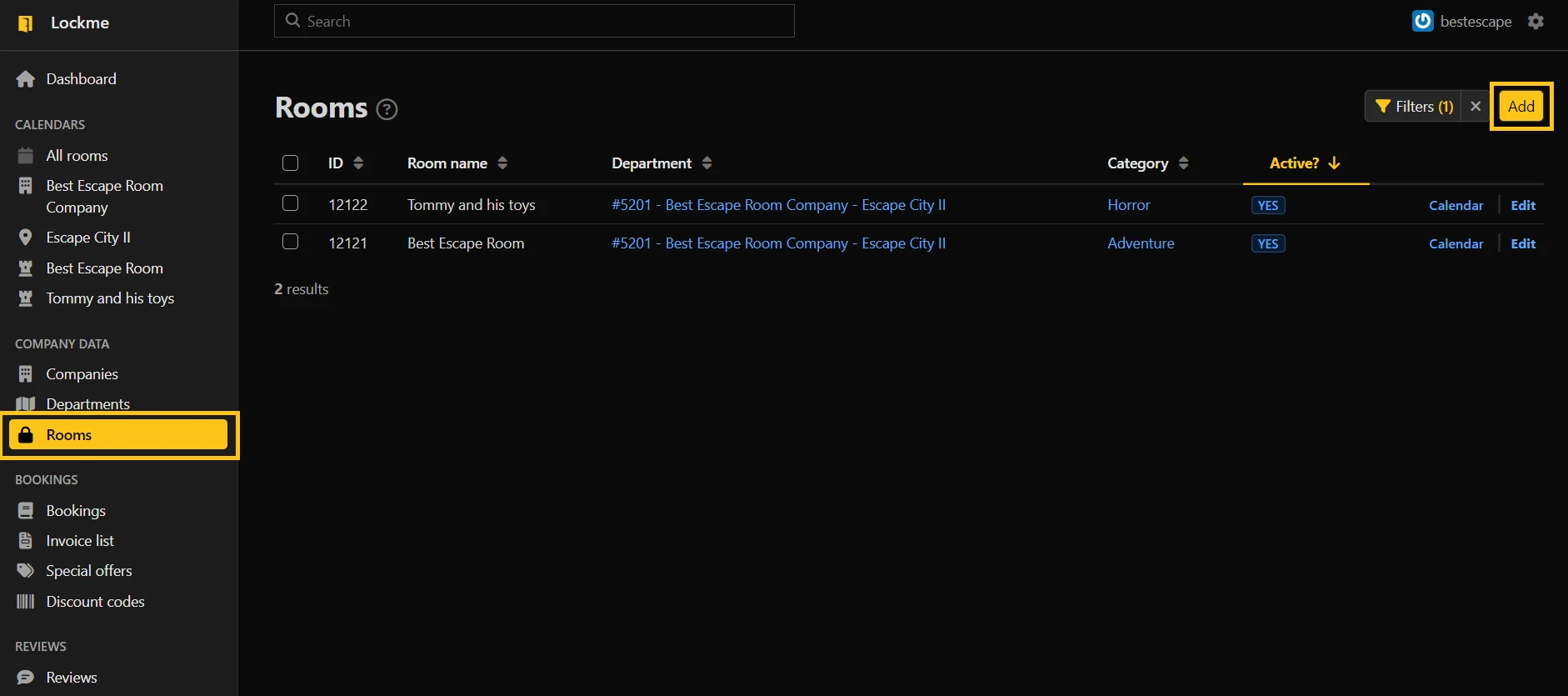Screen dimensions: 1568x696
Task: Toggle the select-all rooms checkbox
Action: click(290, 163)
